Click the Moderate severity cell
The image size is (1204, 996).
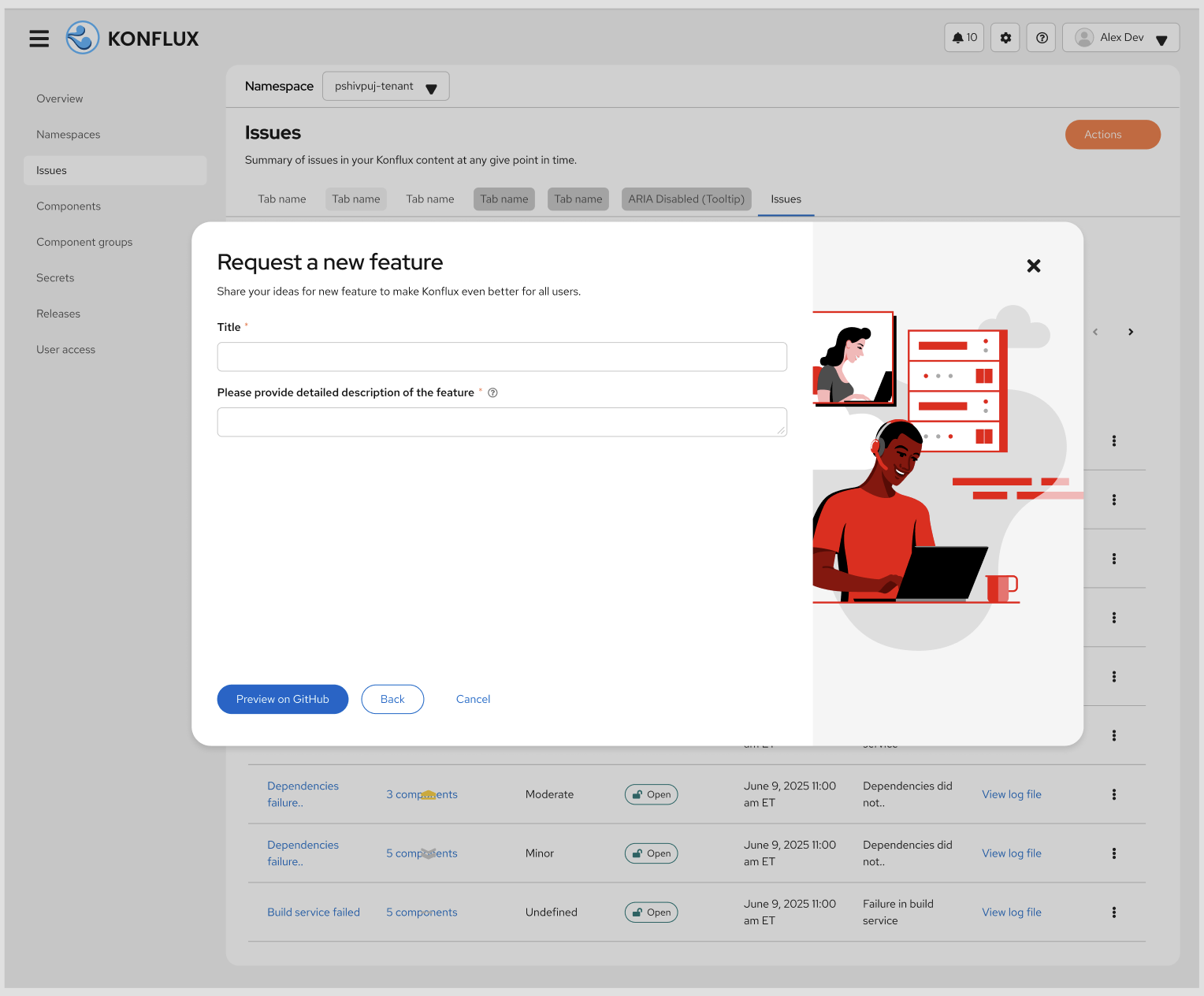(x=549, y=794)
